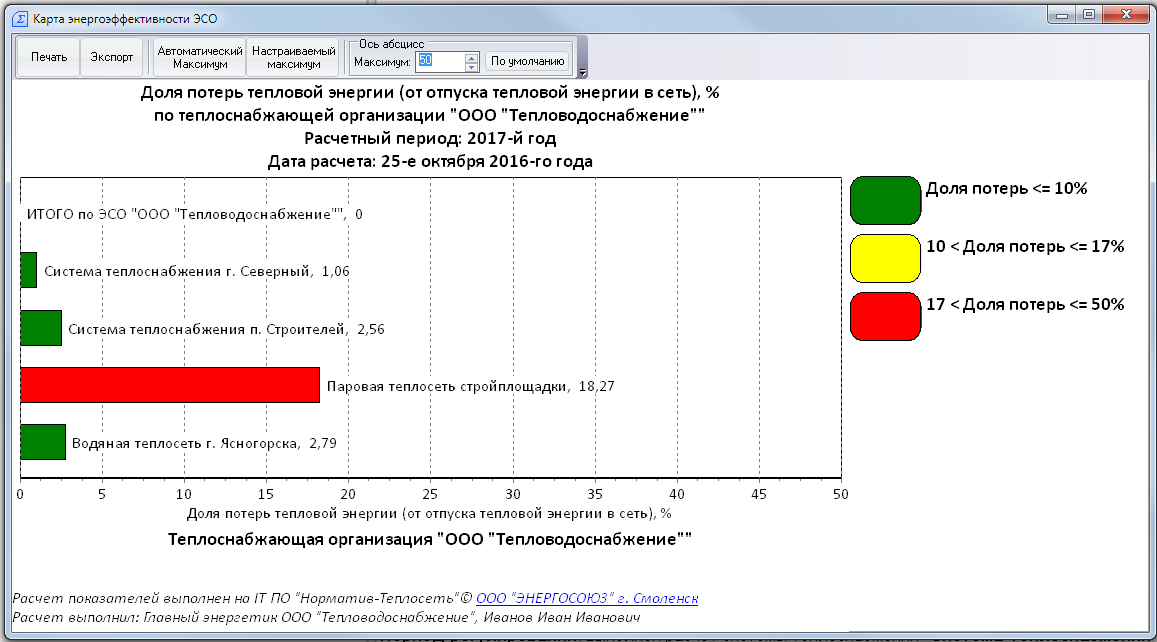Click the sigma app icon in title bar
This screenshot has height=642, width=1157.
pos(18,19)
